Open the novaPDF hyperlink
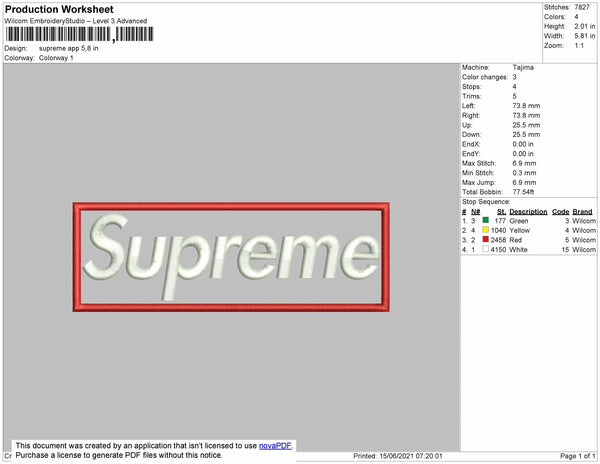 (275, 446)
